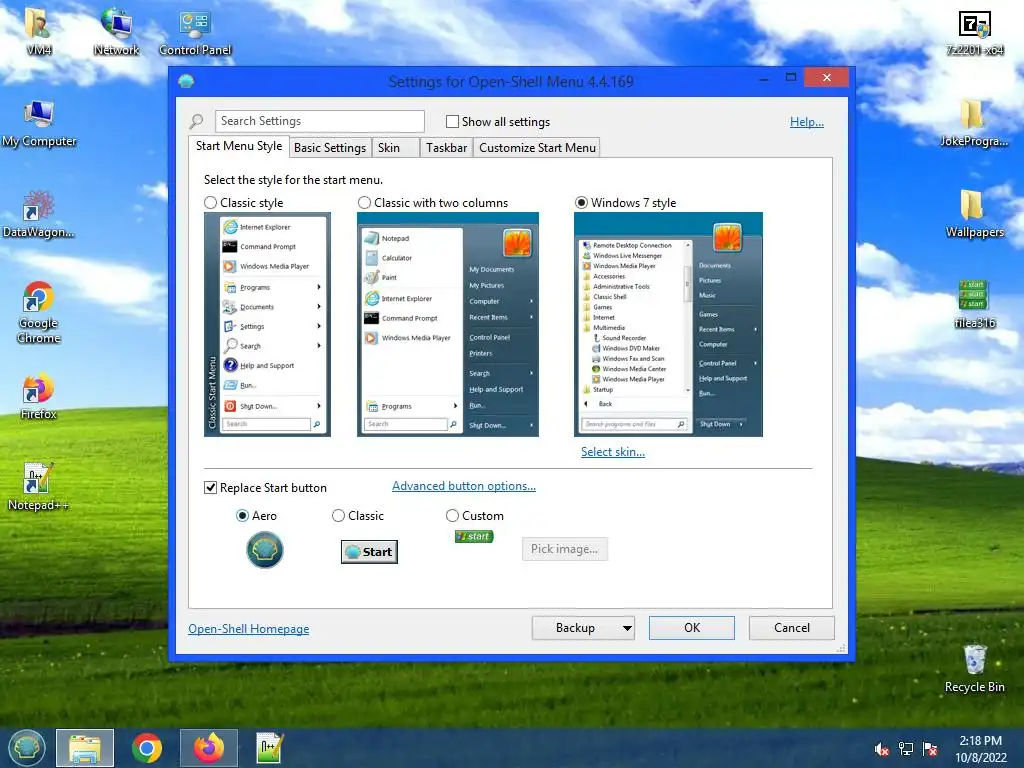The image size is (1024, 768).
Task: Open the Backup dropdown button
Action: [583, 628]
